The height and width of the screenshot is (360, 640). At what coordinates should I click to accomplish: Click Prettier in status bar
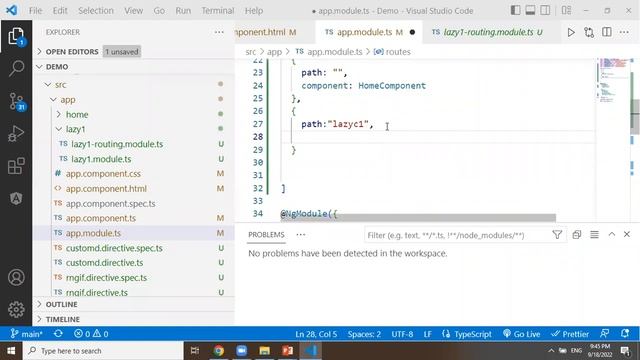tap(570, 333)
